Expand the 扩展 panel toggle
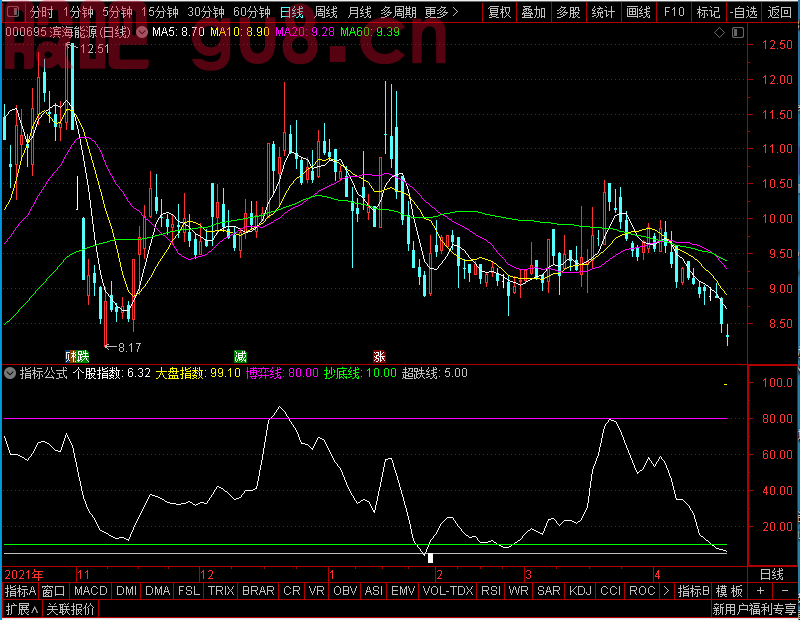Screen dimensions: 800x620 [x=22, y=609]
